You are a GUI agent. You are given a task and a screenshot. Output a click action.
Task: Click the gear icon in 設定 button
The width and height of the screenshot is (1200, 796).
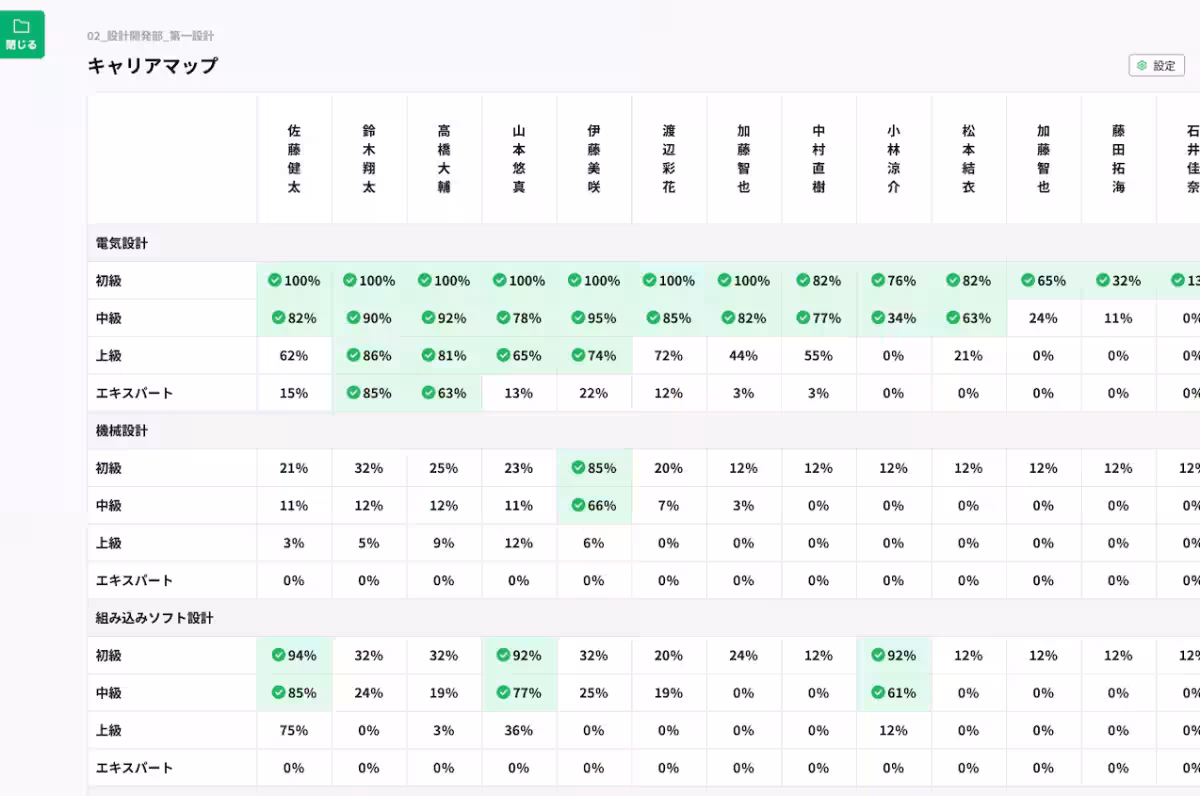point(1142,66)
